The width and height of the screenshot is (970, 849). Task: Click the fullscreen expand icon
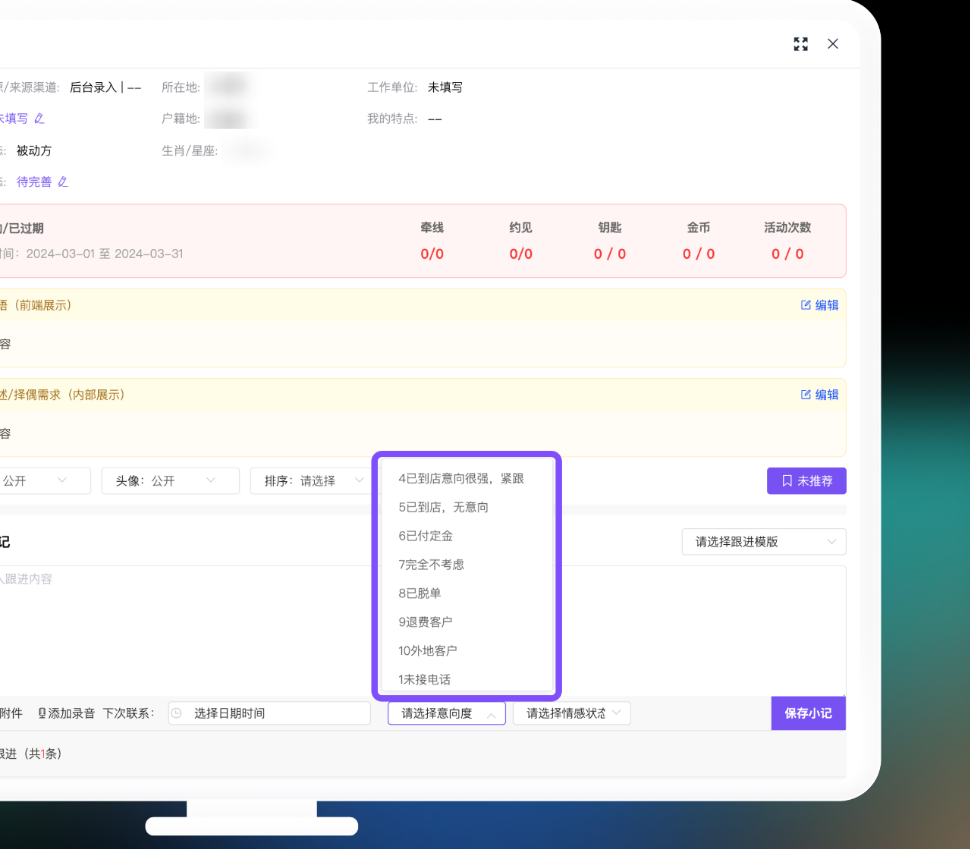[800, 44]
